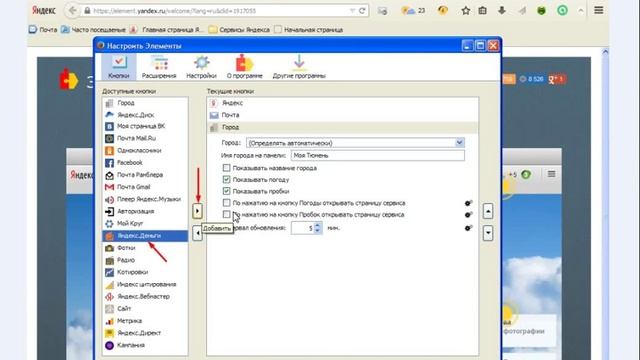This screenshot has height=360, width=640.
Task: Select Город in current buttons list
Action: point(342,127)
